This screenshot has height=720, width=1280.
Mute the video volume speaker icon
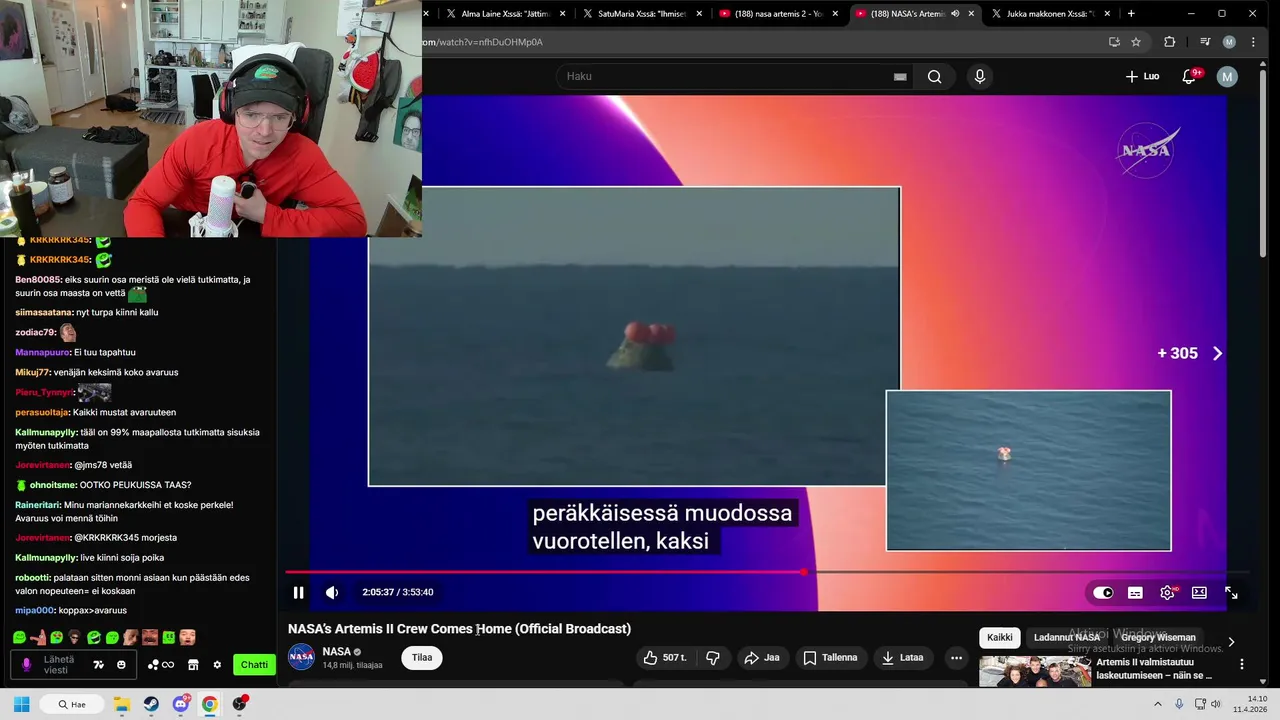[x=332, y=592]
